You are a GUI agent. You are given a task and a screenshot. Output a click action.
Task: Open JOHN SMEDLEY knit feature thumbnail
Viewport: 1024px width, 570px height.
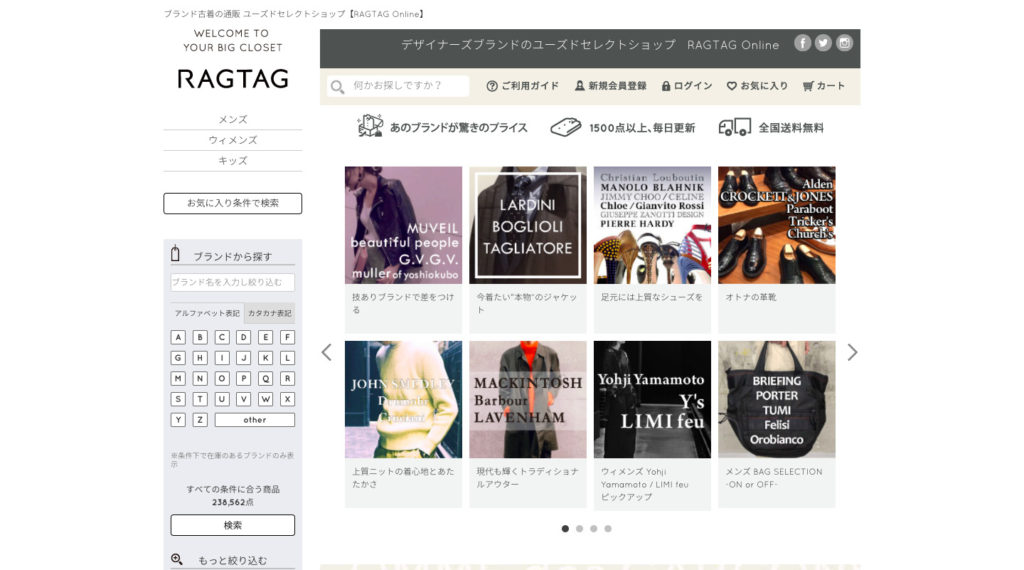(x=404, y=400)
